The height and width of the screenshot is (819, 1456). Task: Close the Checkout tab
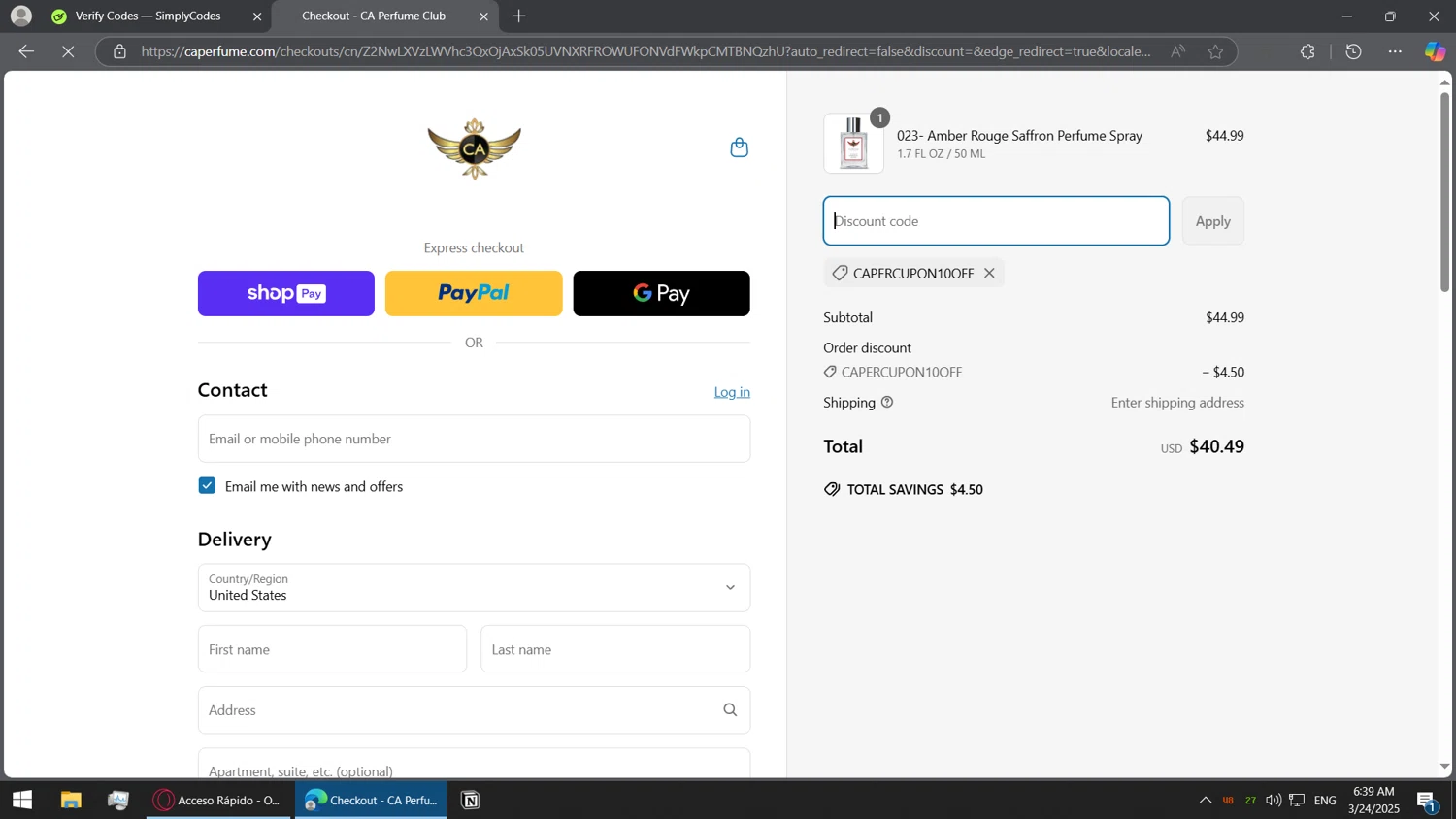(x=483, y=16)
